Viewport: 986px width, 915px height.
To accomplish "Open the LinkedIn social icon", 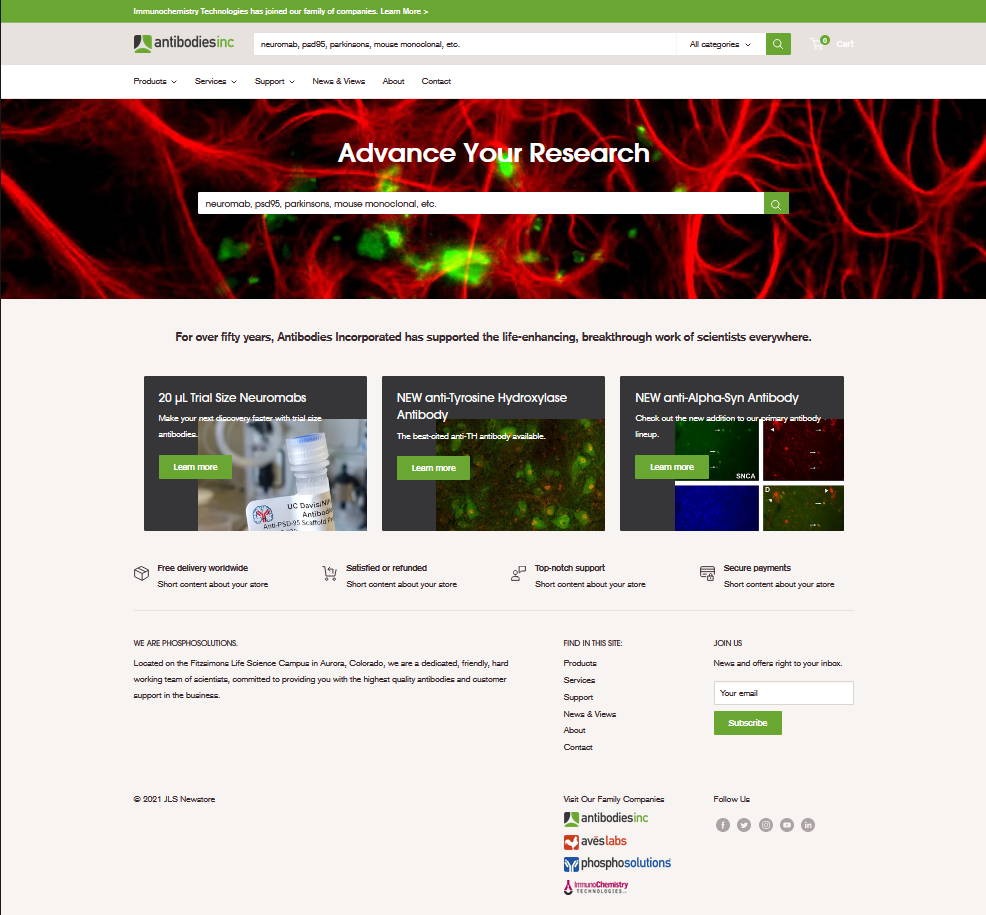I will (x=808, y=825).
